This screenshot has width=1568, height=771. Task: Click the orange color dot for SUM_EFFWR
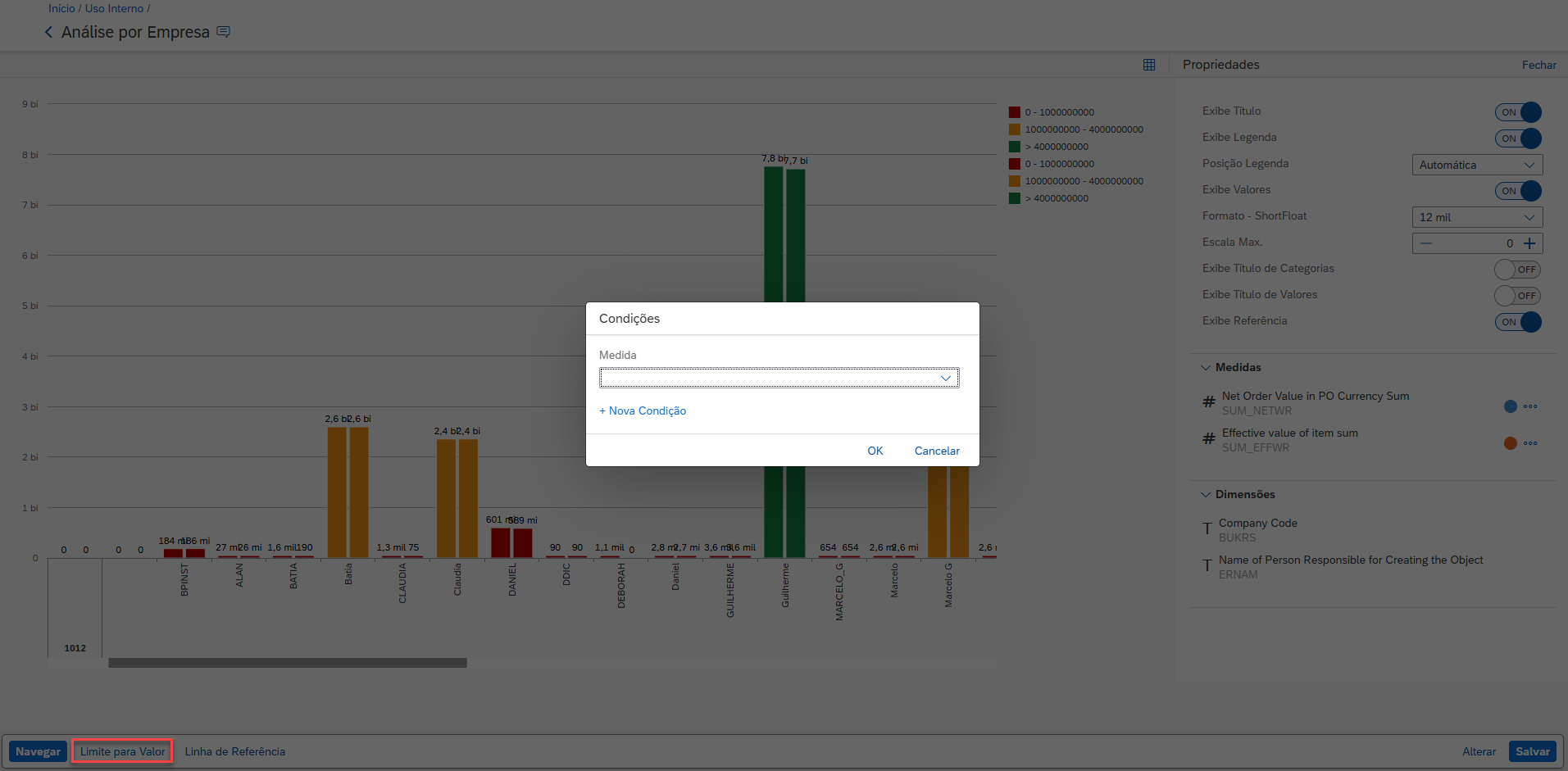coord(1511,443)
